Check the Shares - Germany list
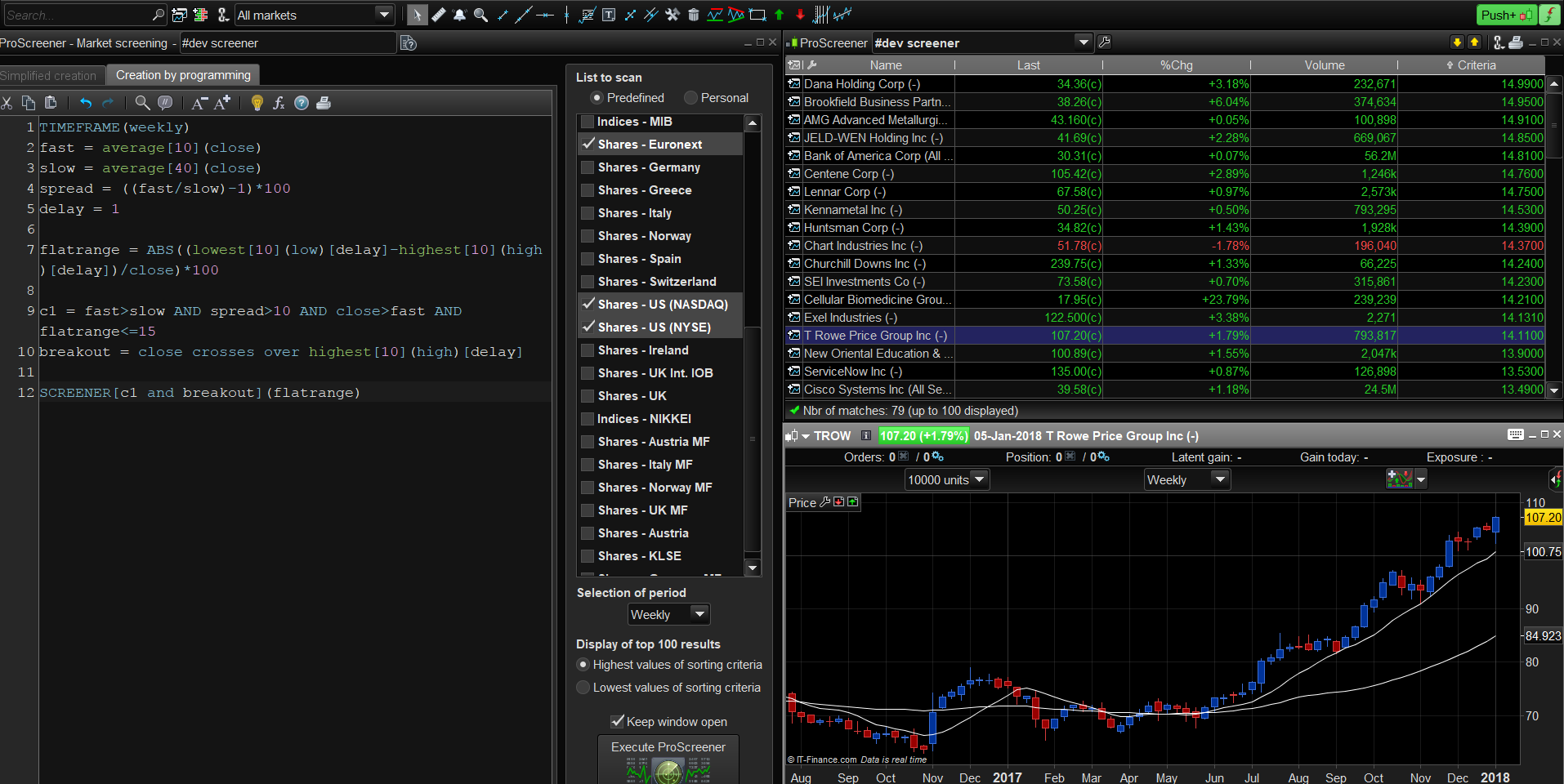1564x784 pixels. (588, 167)
